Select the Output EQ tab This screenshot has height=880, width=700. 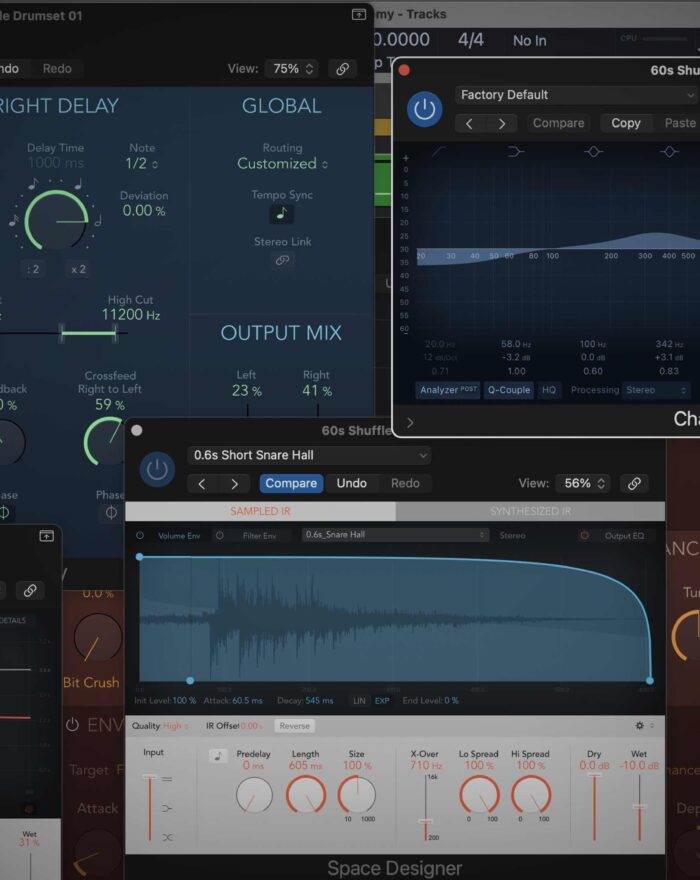pyautogui.click(x=624, y=536)
